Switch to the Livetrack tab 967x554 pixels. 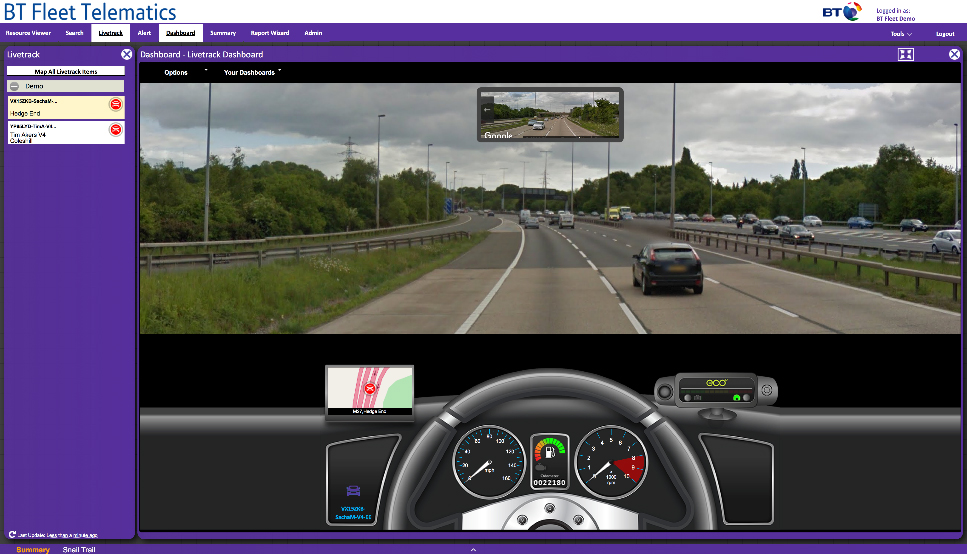[x=110, y=33]
